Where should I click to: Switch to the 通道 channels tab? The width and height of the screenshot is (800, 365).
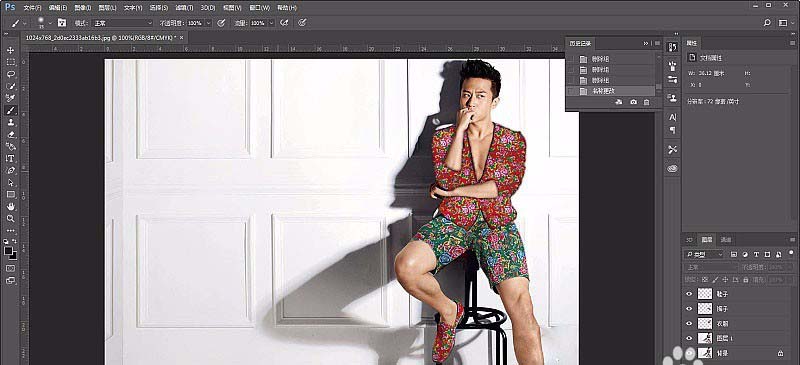point(725,239)
